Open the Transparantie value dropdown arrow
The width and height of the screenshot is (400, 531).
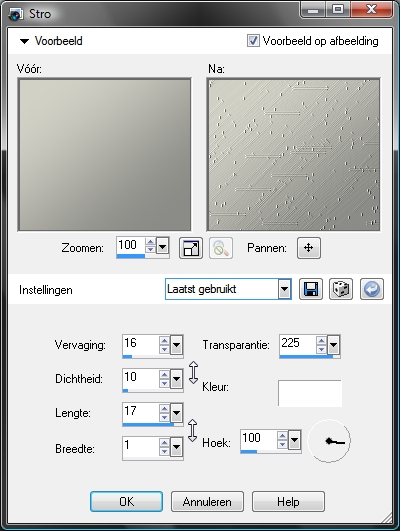(x=334, y=345)
